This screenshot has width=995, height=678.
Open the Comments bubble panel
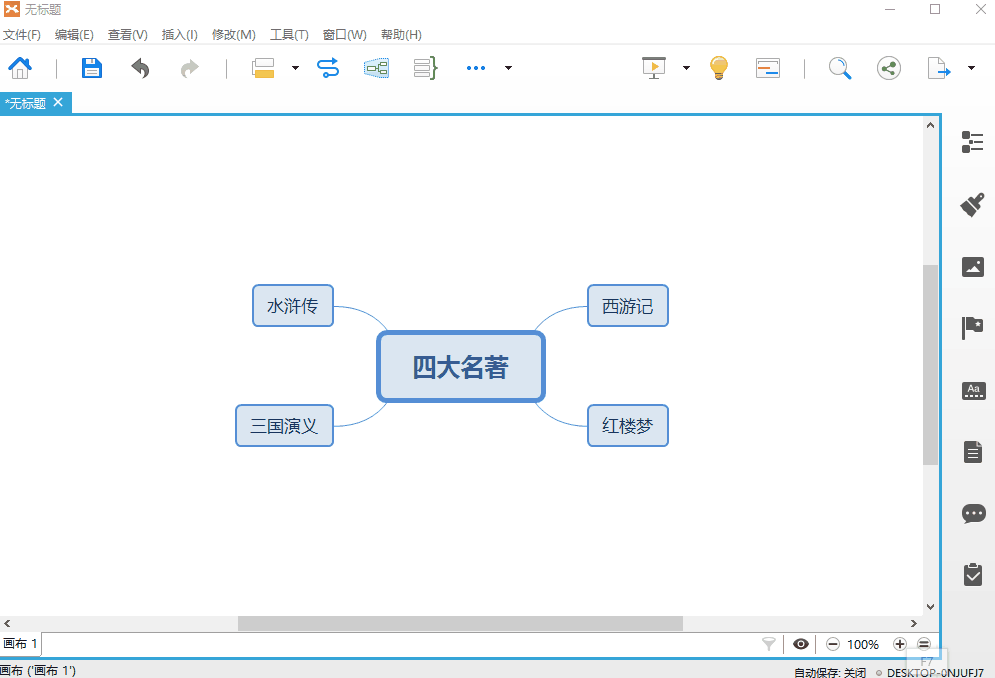972,513
